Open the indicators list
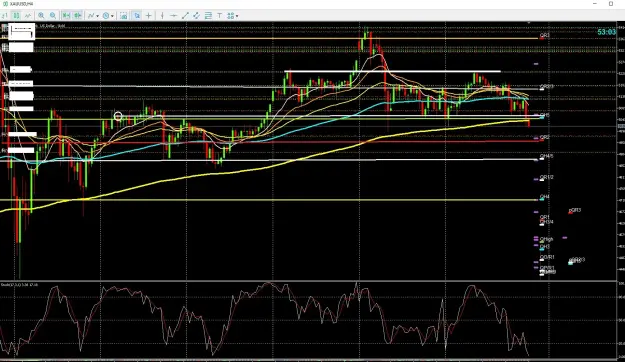625x362 pixels. pos(91,16)
